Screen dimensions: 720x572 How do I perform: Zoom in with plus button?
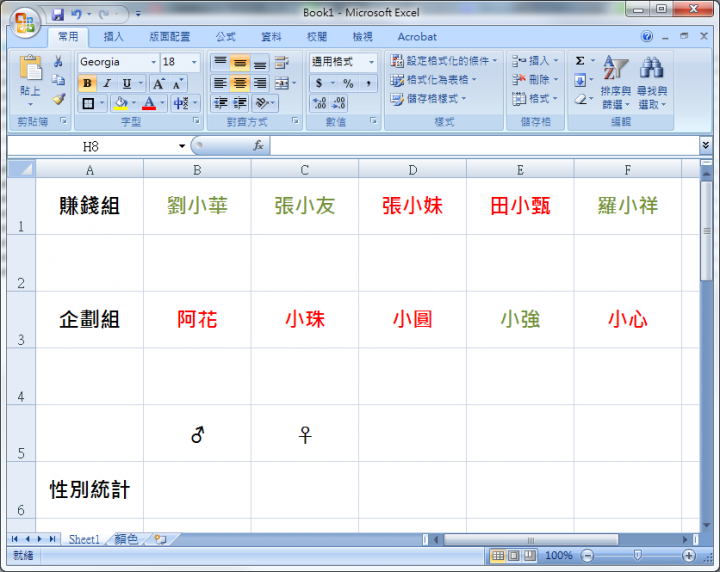[x=688, y=556]
